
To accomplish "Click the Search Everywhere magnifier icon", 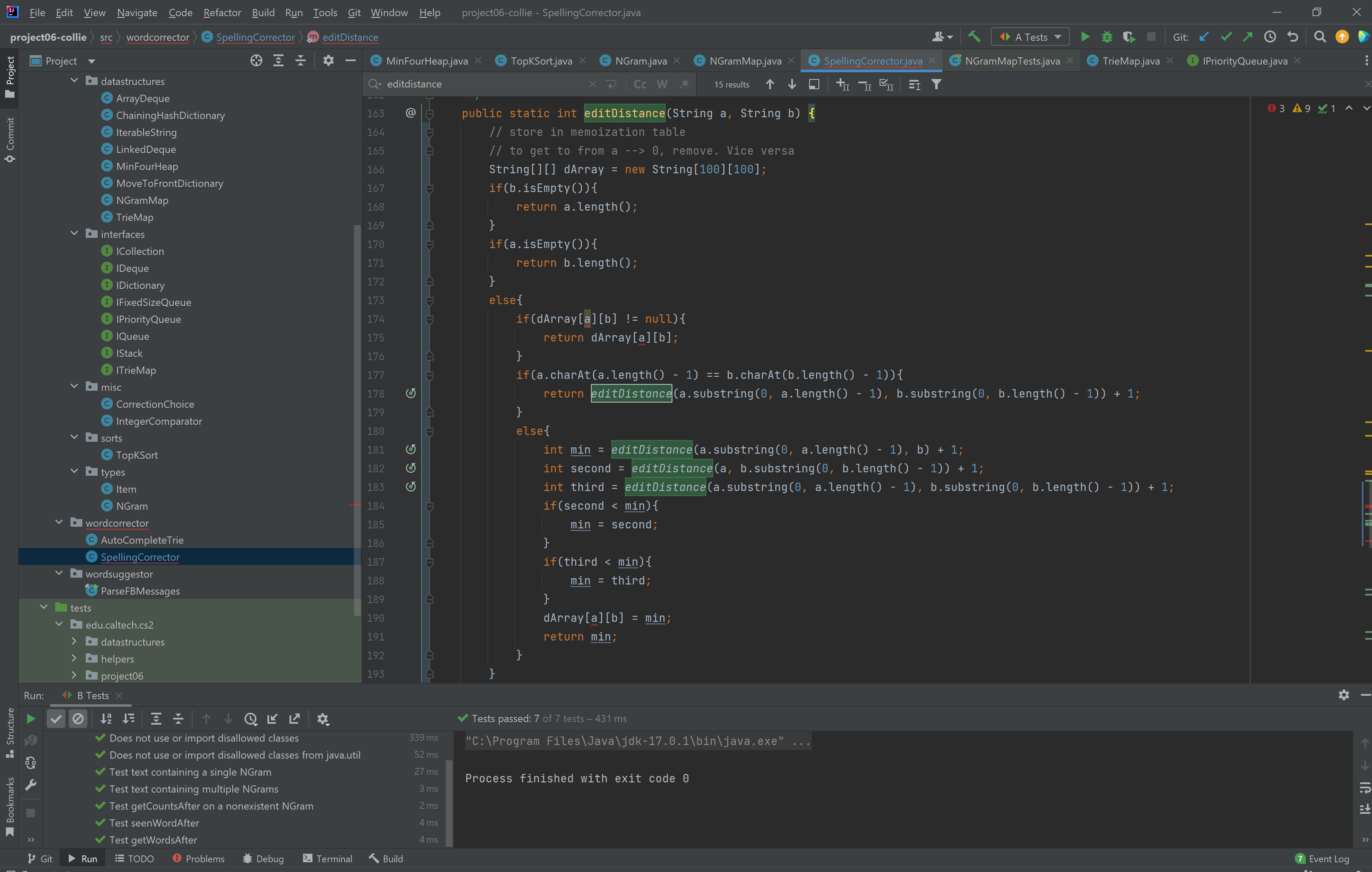I will pyautogui.click(x=1320, y=37).
